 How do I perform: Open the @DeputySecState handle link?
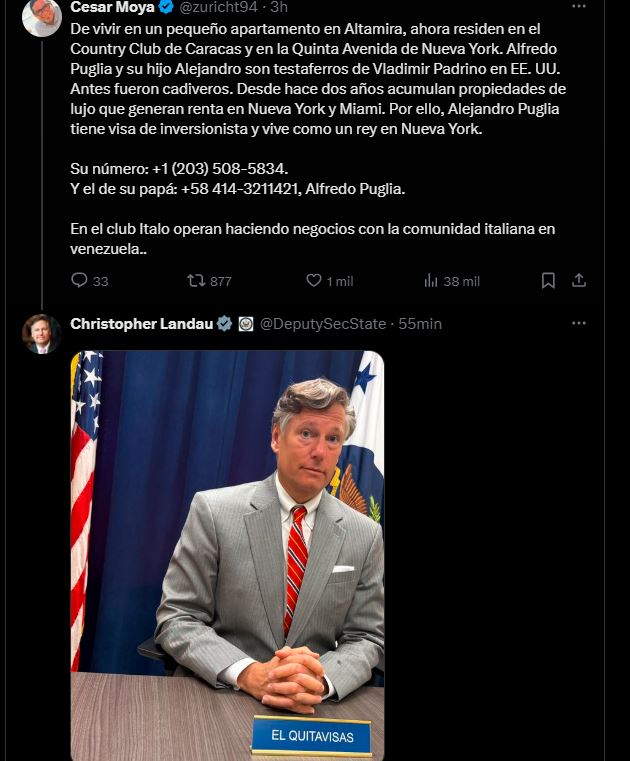click(323, 323)
